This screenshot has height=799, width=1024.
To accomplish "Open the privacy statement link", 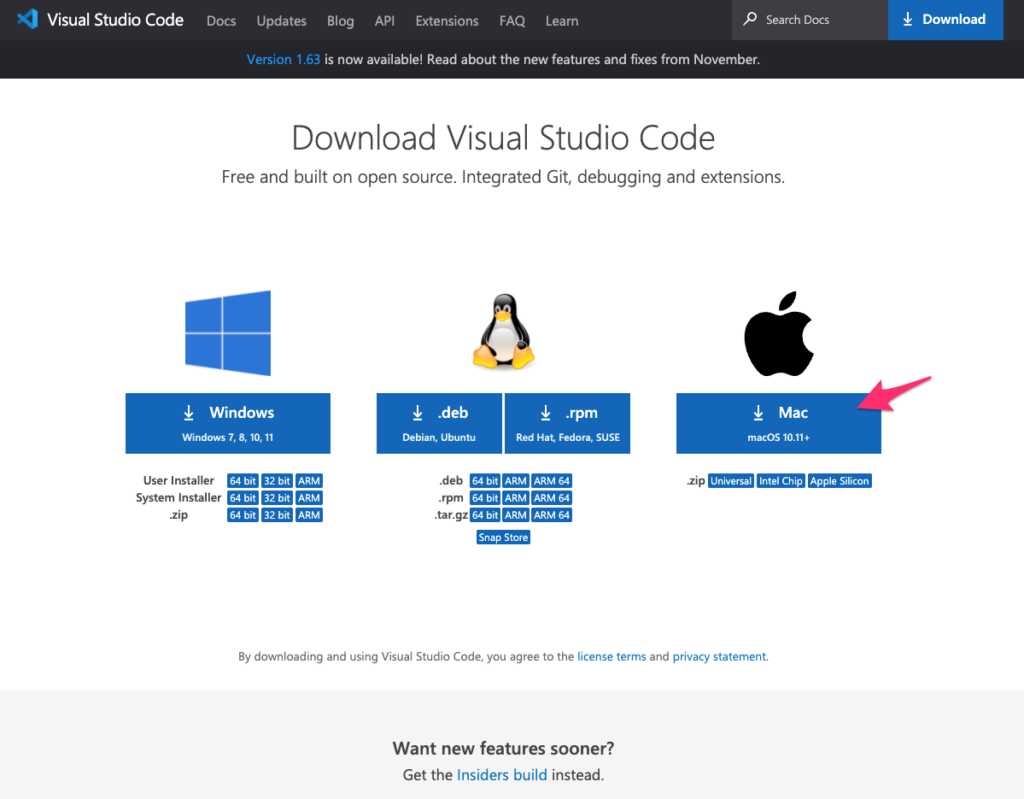I will point(719,656).
